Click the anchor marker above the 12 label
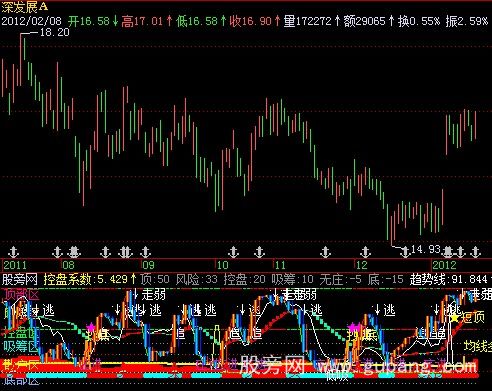The height and width of the screenshot is (391, 492). 365,252
